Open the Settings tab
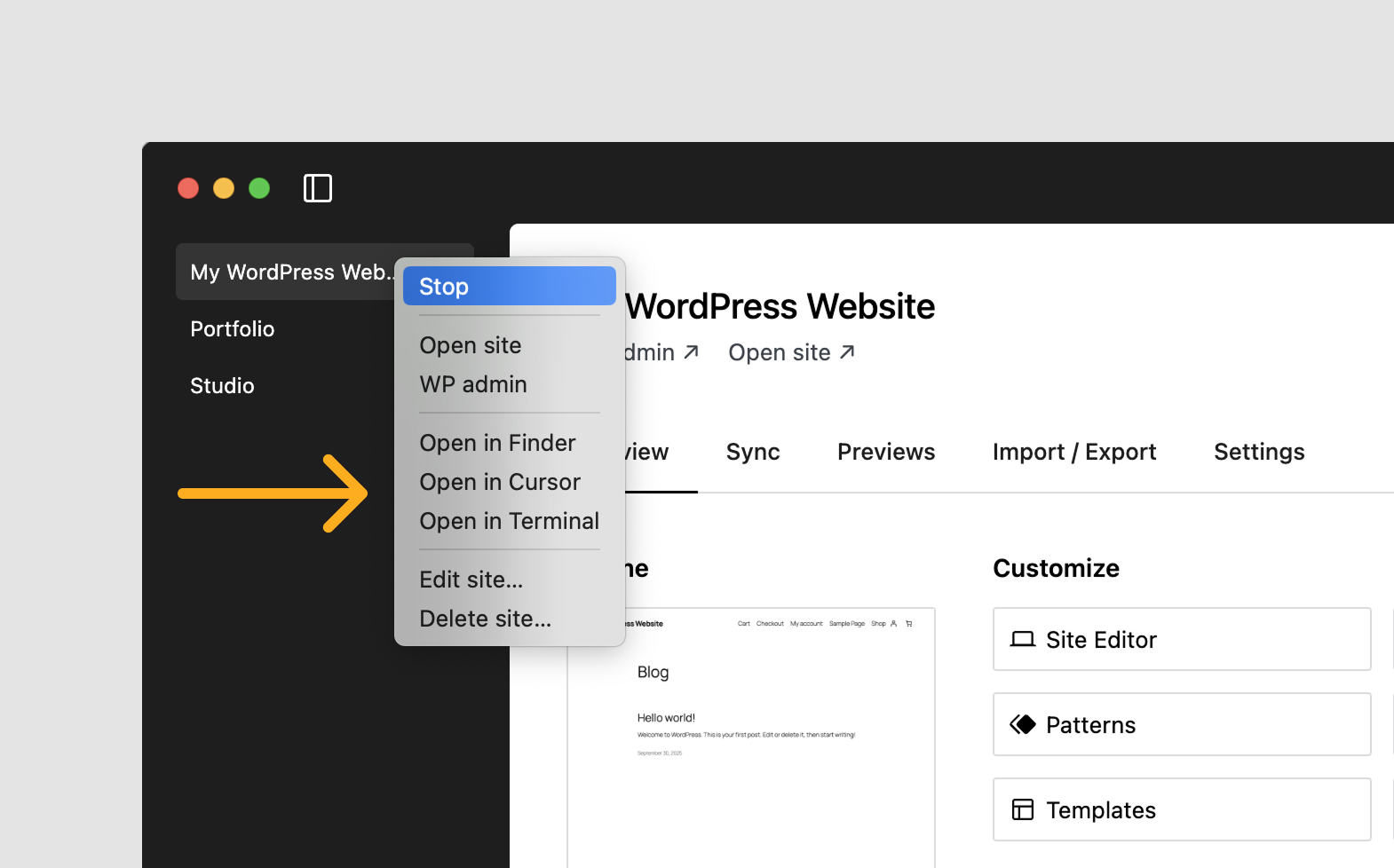Screen dimensions: 1394x868 point(1259,452)
